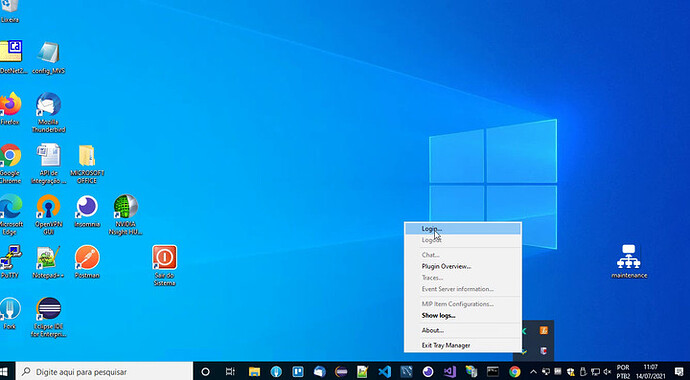Image resolution: width=690 pixels, height=380 pixels.
Task: Open Cortana circle on the taskbar
Action: (205, 371)
